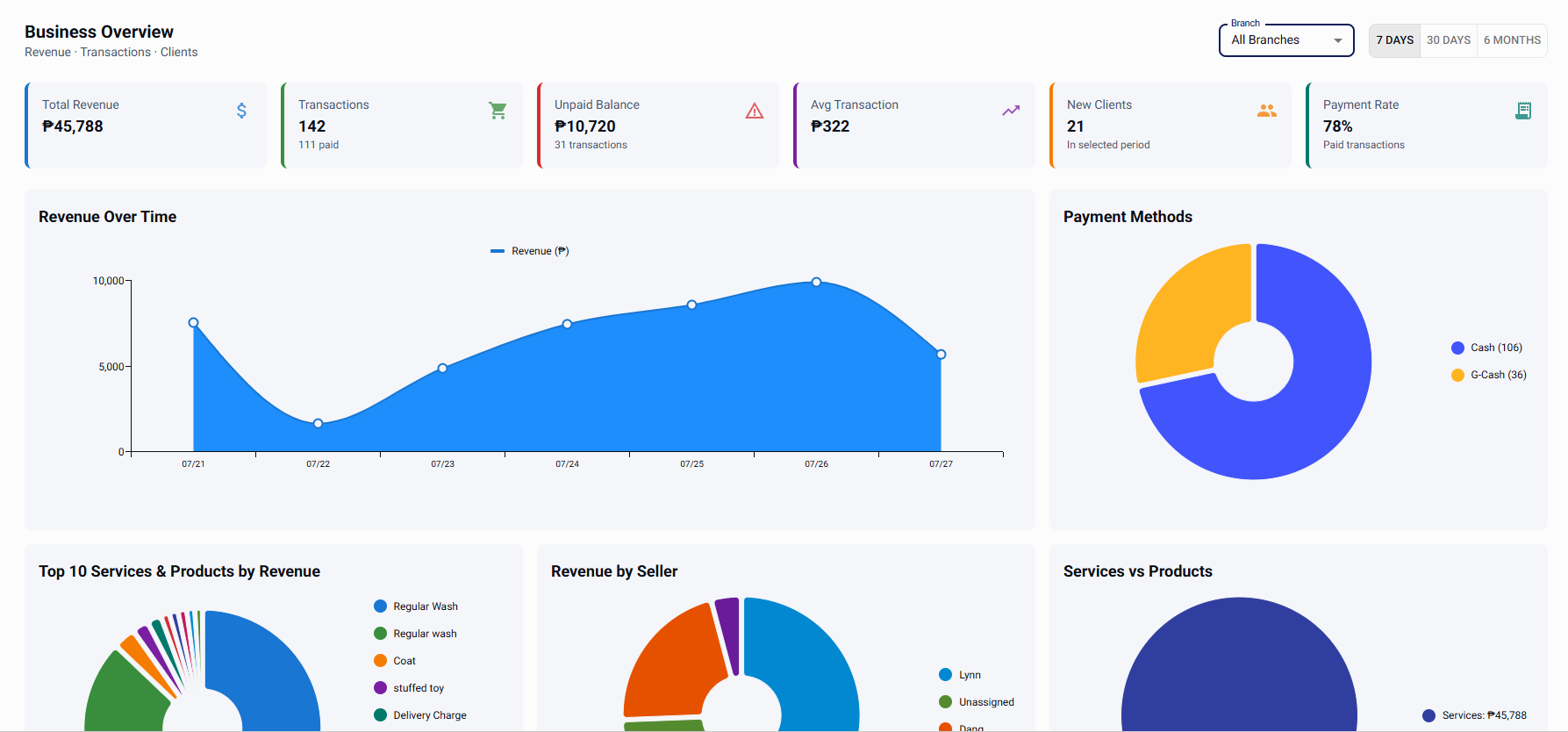Click the Branch dropdown arrow
The image size is (1568, 732).
click(1338, 40)
